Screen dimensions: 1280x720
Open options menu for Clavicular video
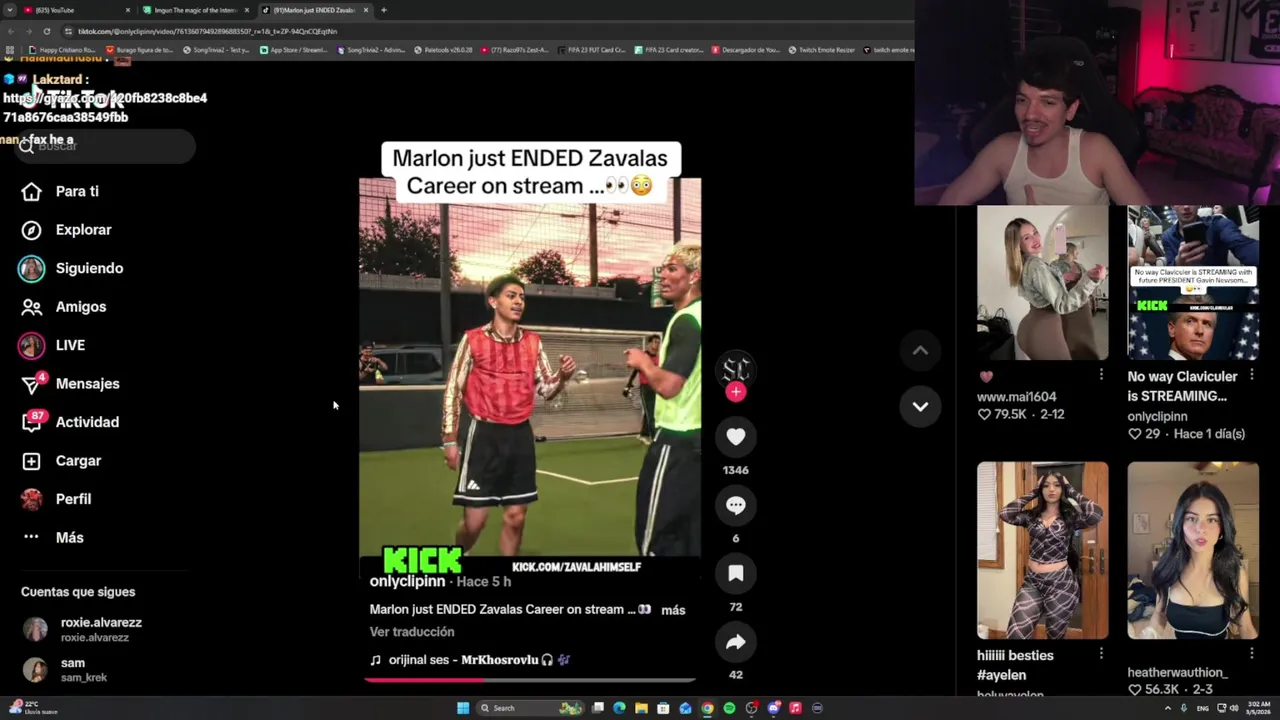[x=1251, y=375]
